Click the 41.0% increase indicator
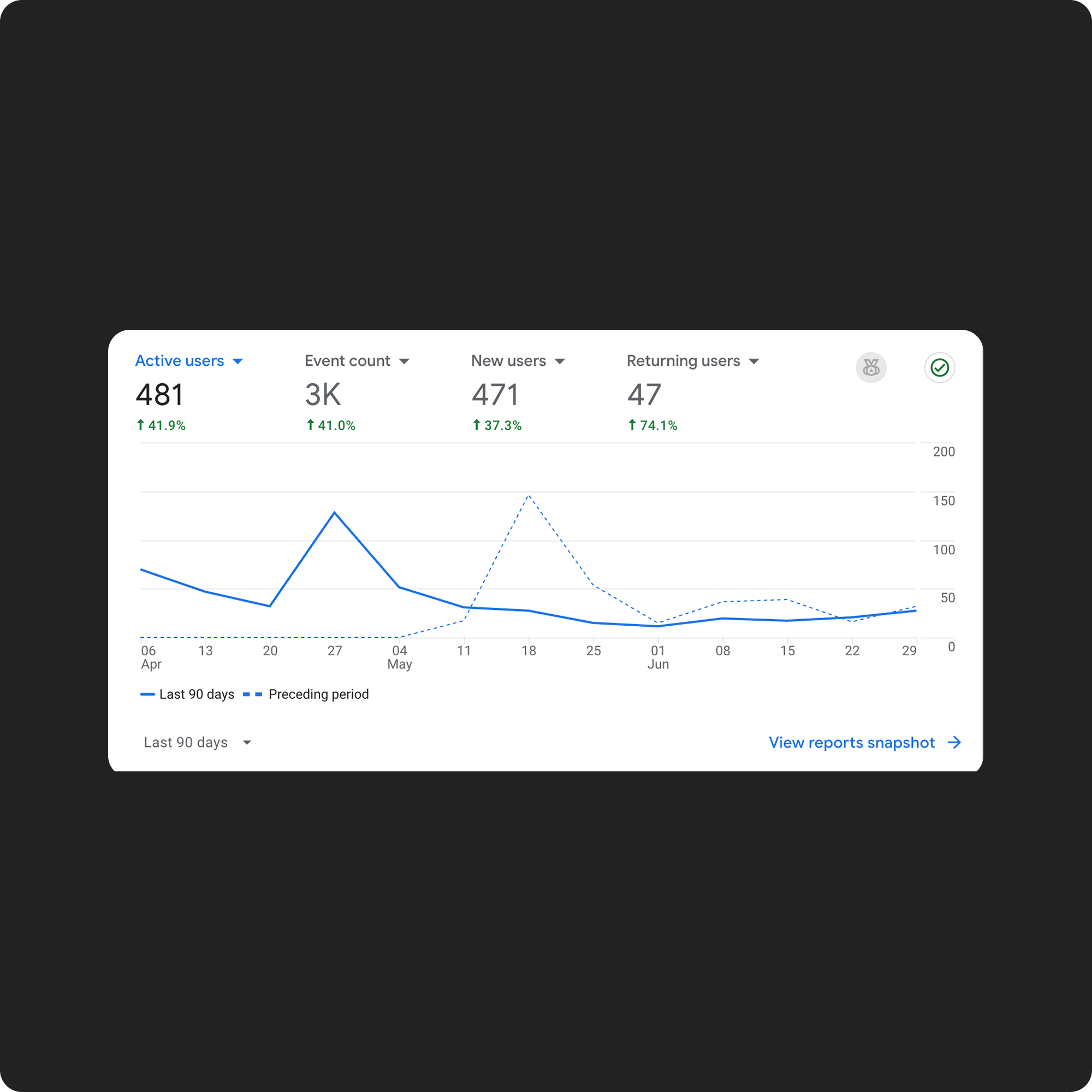Viewport: 1092px width, 1092px height. click(x=331, y=425)
